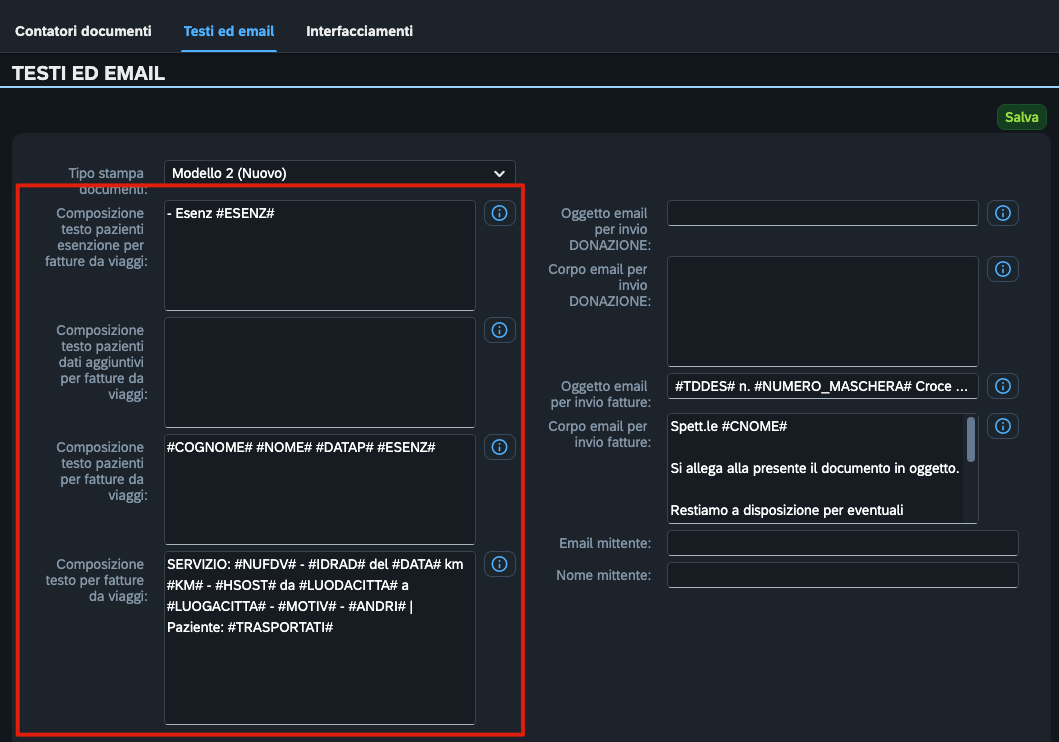Click the field containing #TDDES# n. #NUMERO_MASCHERA#

[822, 386]
